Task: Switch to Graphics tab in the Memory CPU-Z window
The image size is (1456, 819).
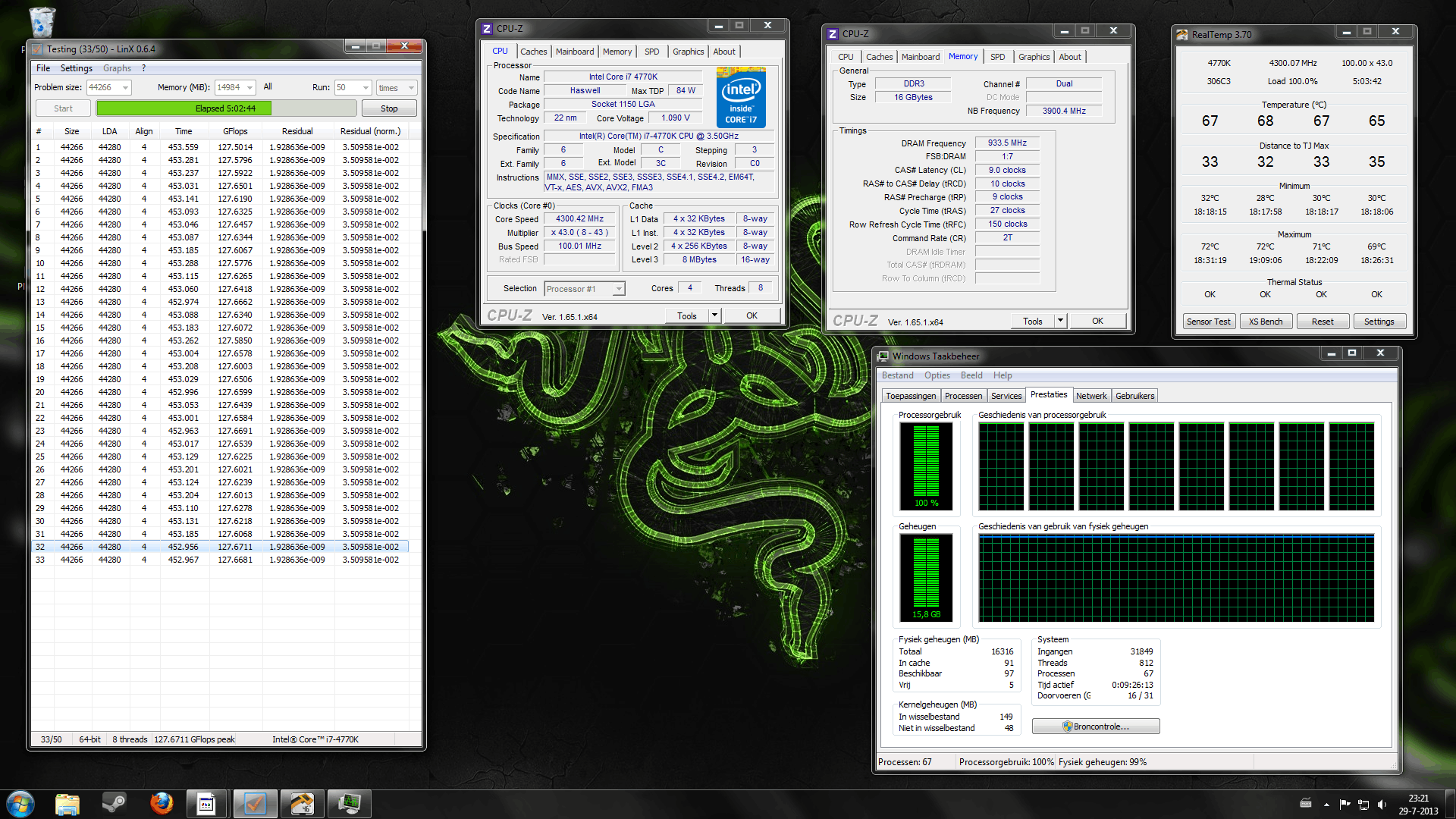Action: pos(1034,57)
